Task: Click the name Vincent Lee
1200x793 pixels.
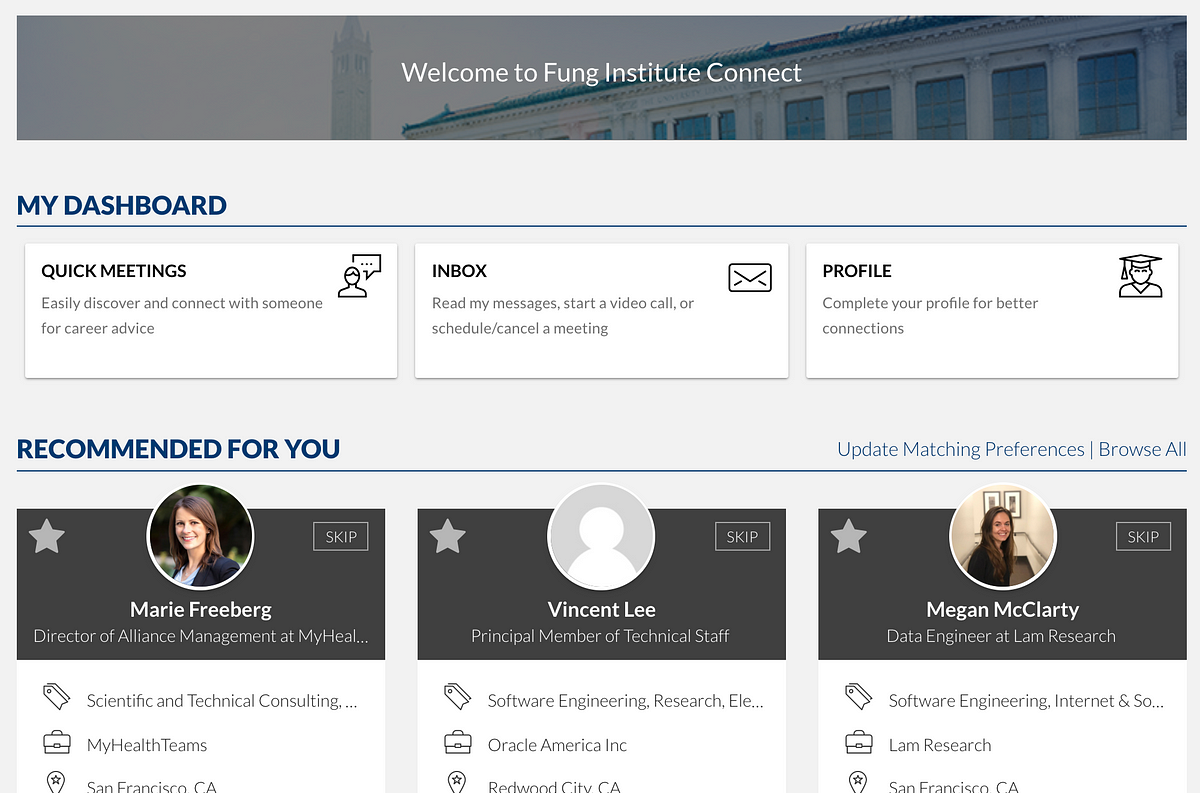Action: click(x=602, y=609)
